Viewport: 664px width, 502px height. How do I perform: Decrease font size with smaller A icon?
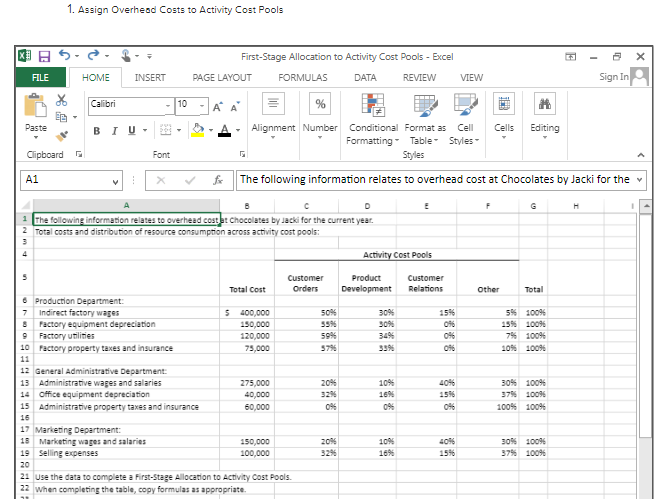pyautogui.click(x=235, y=107)
